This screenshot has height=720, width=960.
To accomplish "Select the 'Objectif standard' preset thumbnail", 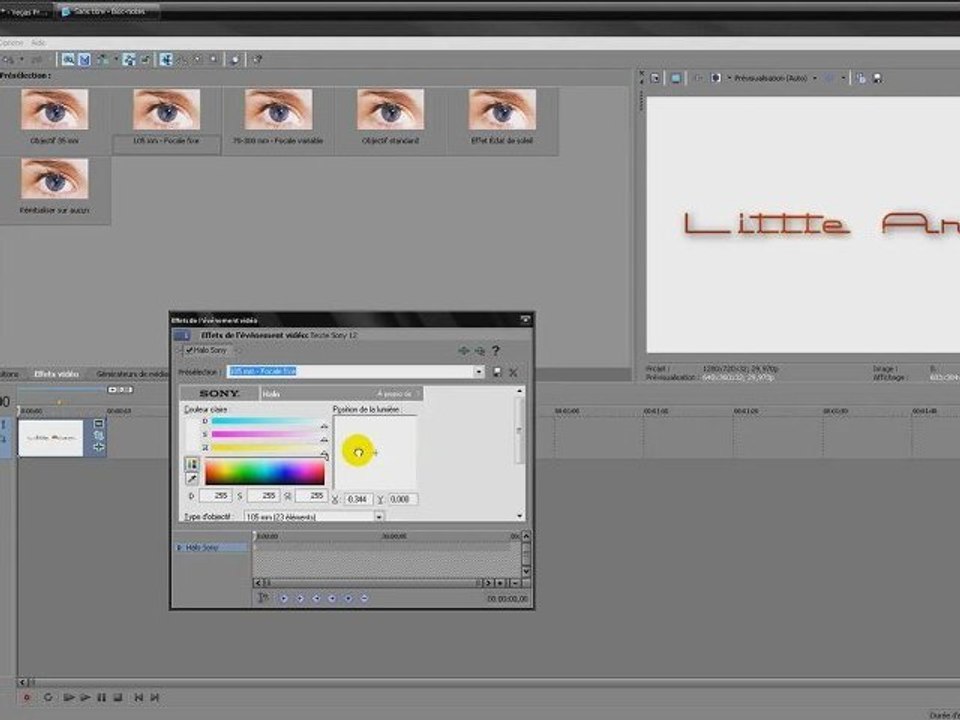I will pyautogui.click(x=391, y=110).
